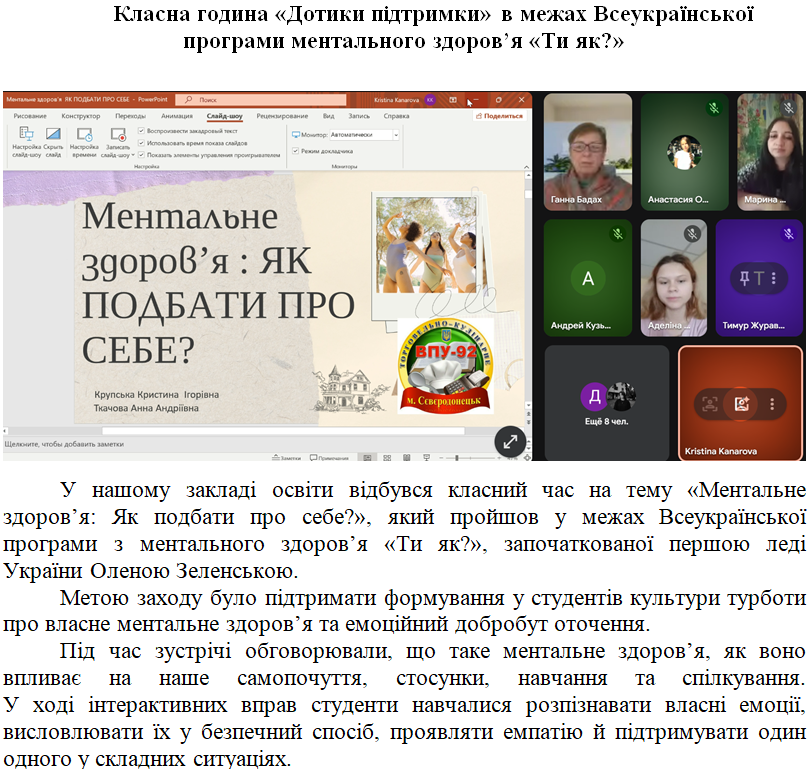The image size is (809, 769).
Task: Click the Заметки button in status bar
Action: tap(286, 457)
